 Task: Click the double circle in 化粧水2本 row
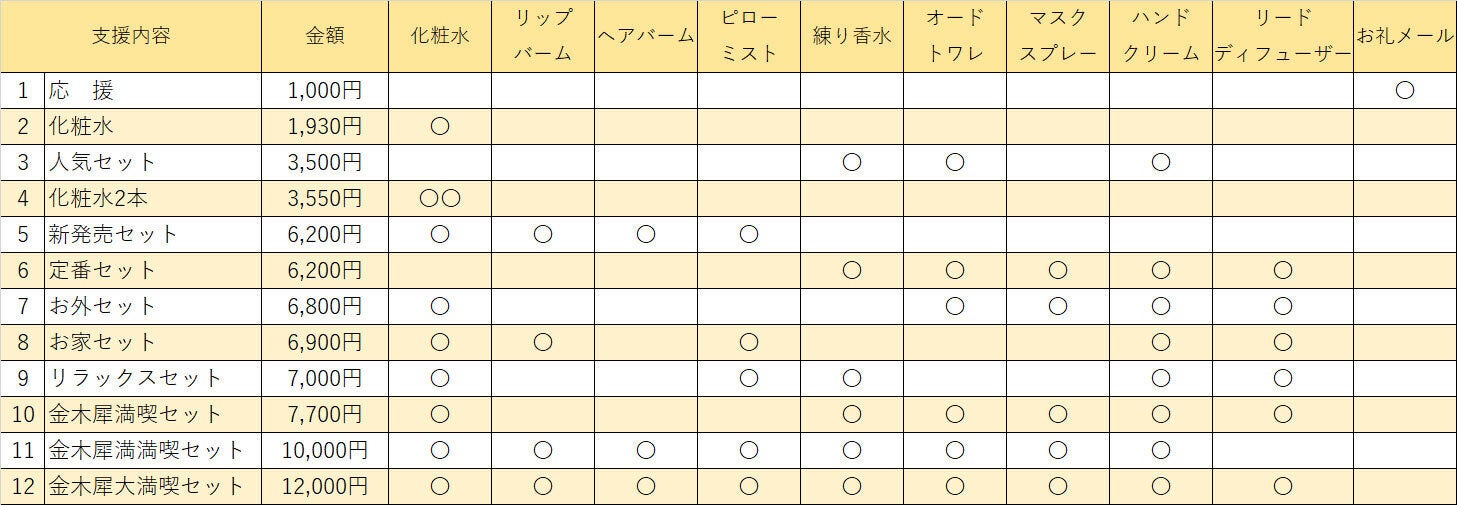pos(439,199)
